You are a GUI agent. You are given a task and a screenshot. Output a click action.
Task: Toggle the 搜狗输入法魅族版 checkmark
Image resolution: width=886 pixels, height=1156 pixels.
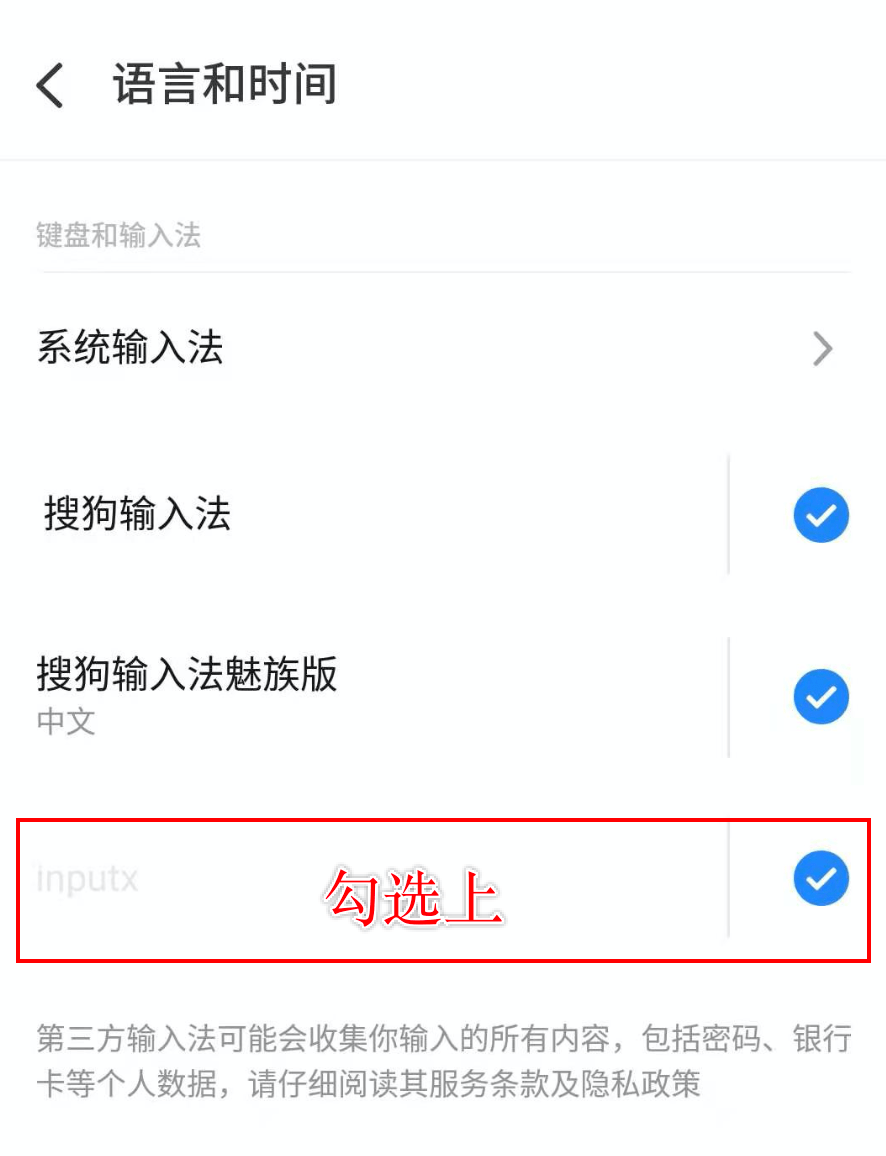tap(821, 697)
